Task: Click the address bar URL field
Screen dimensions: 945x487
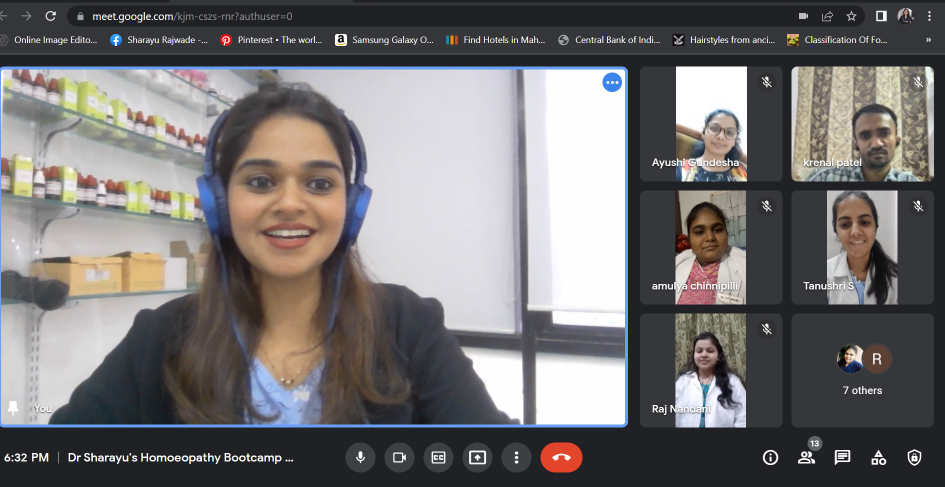Action: point(400,16)
